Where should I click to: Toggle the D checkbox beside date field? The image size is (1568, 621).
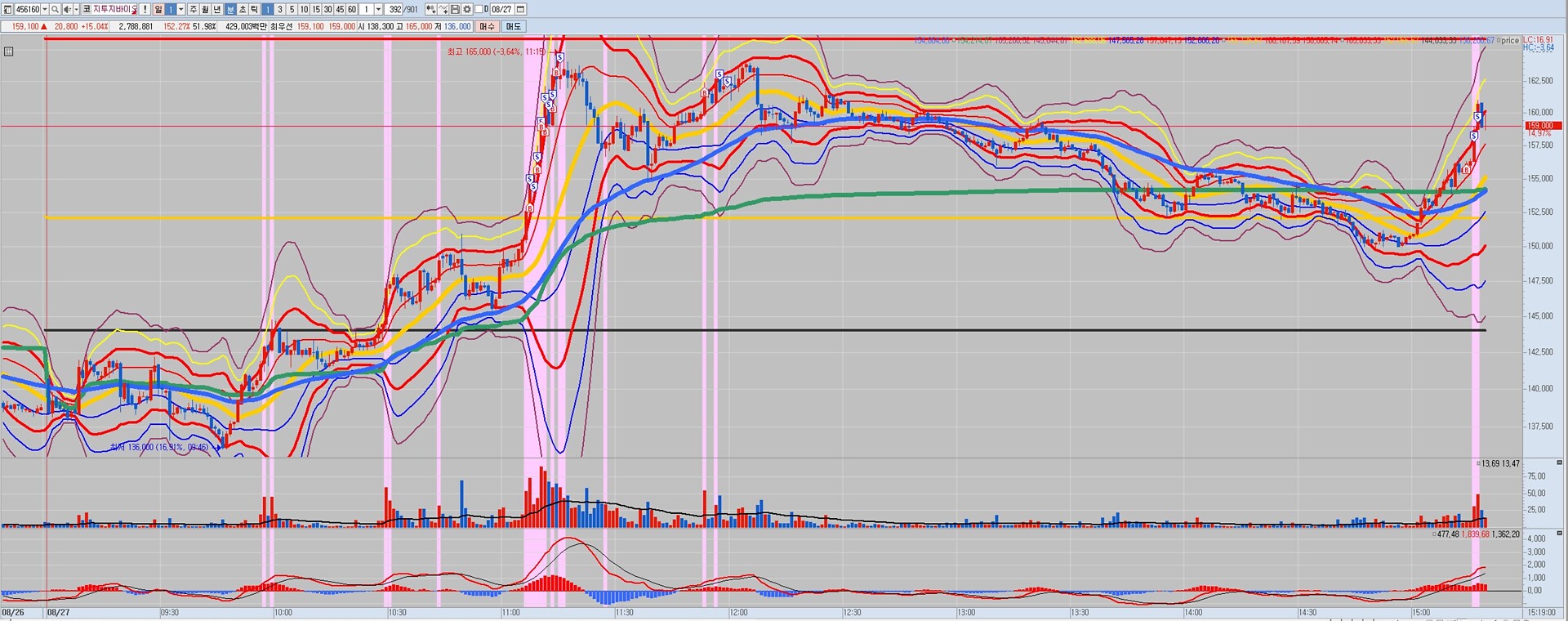click(478, 9)
